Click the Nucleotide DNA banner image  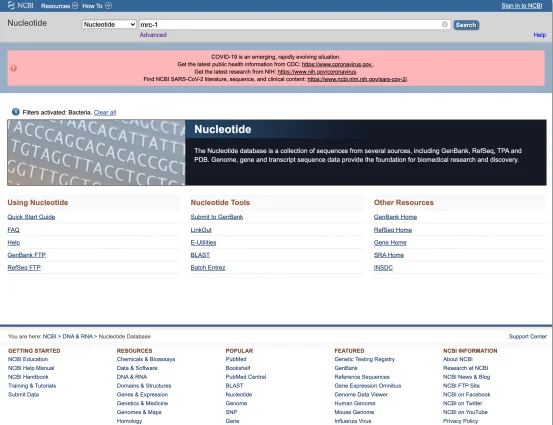coord(96,152)
